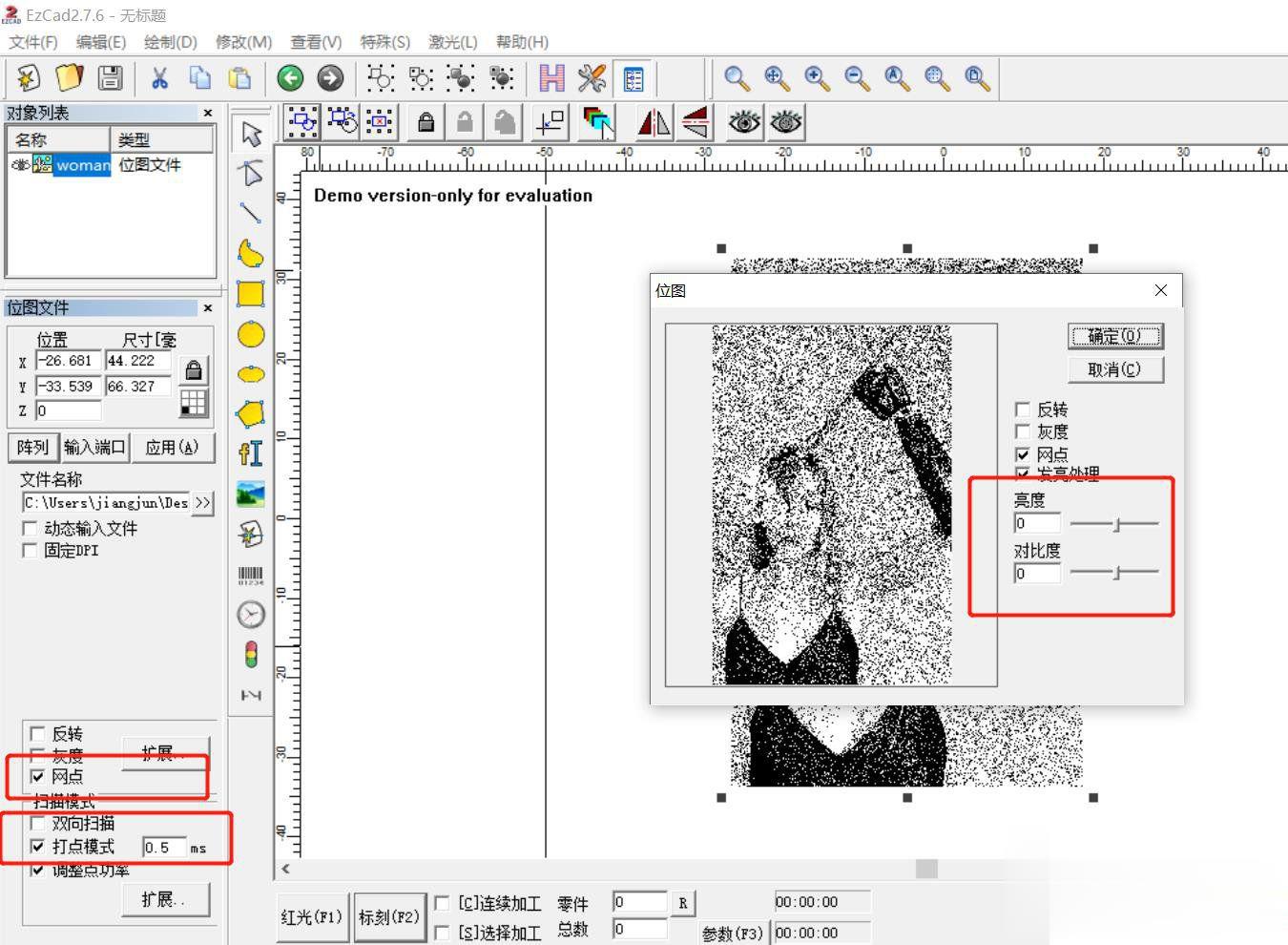Select the Rectangle tool
Screen dimensions: 1288x945
click(x=251, y=294)
